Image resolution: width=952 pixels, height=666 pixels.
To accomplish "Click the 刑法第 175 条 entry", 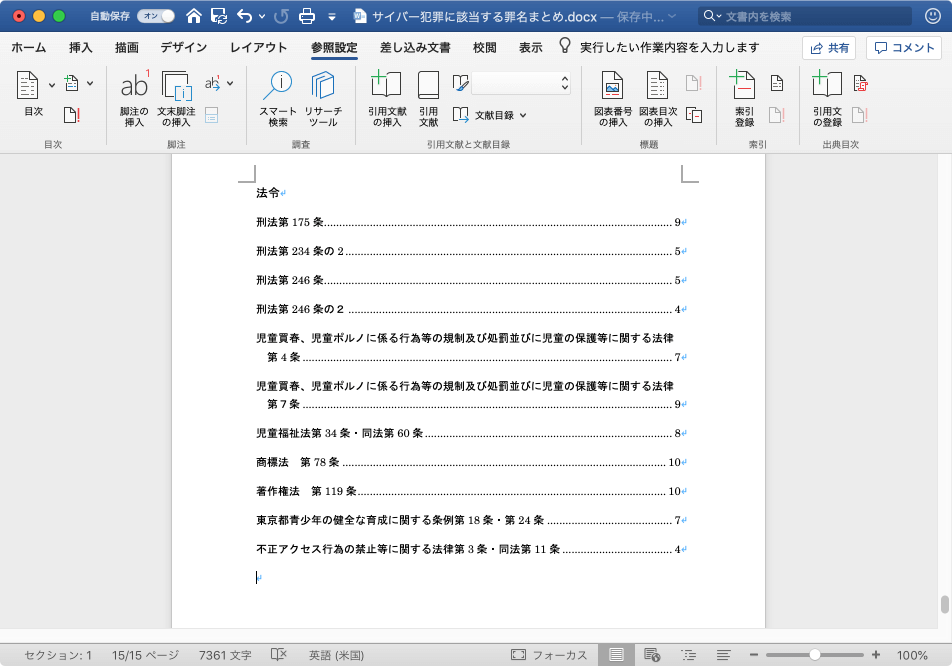I will click(x=471, y=222).
